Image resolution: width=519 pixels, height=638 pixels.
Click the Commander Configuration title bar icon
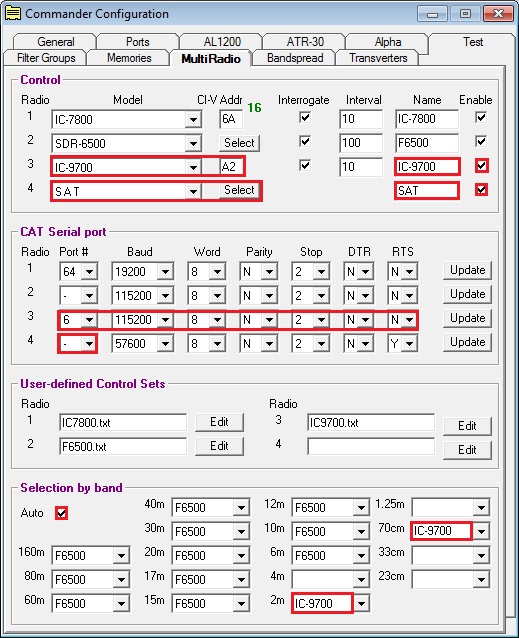click(12, 13)
